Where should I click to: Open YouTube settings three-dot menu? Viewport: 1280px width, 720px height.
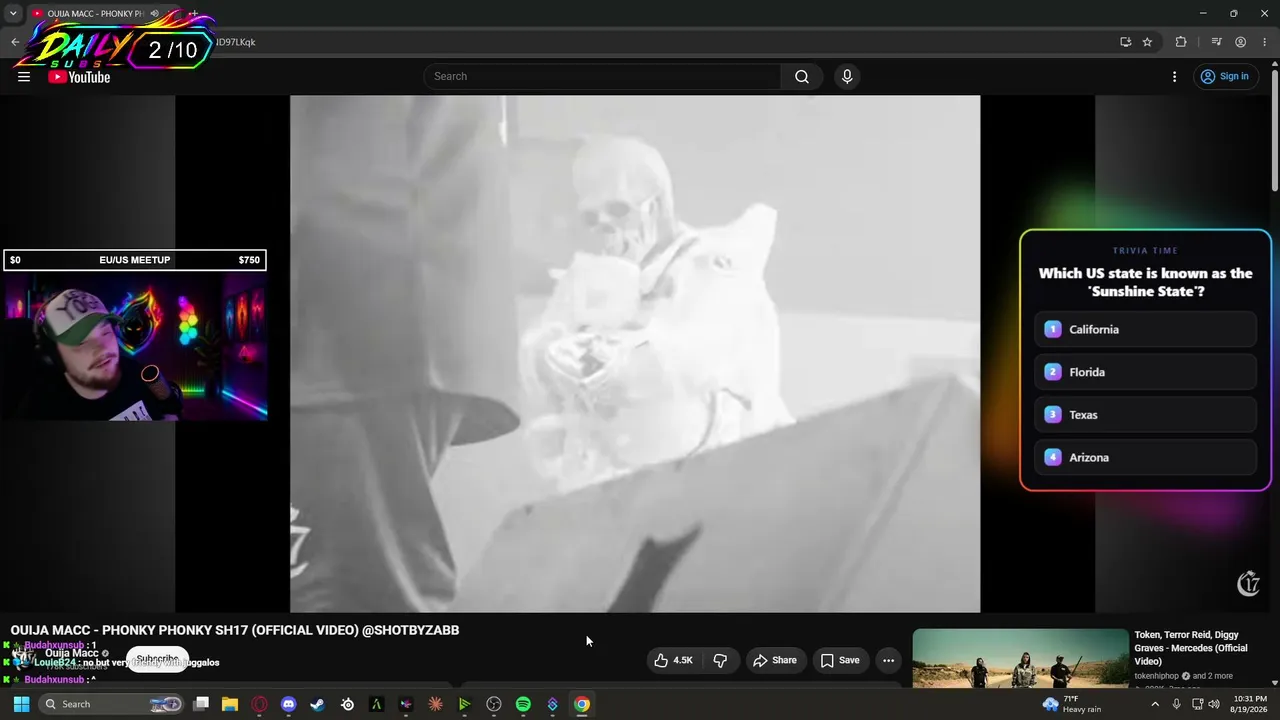click(x=1174, y=77)
